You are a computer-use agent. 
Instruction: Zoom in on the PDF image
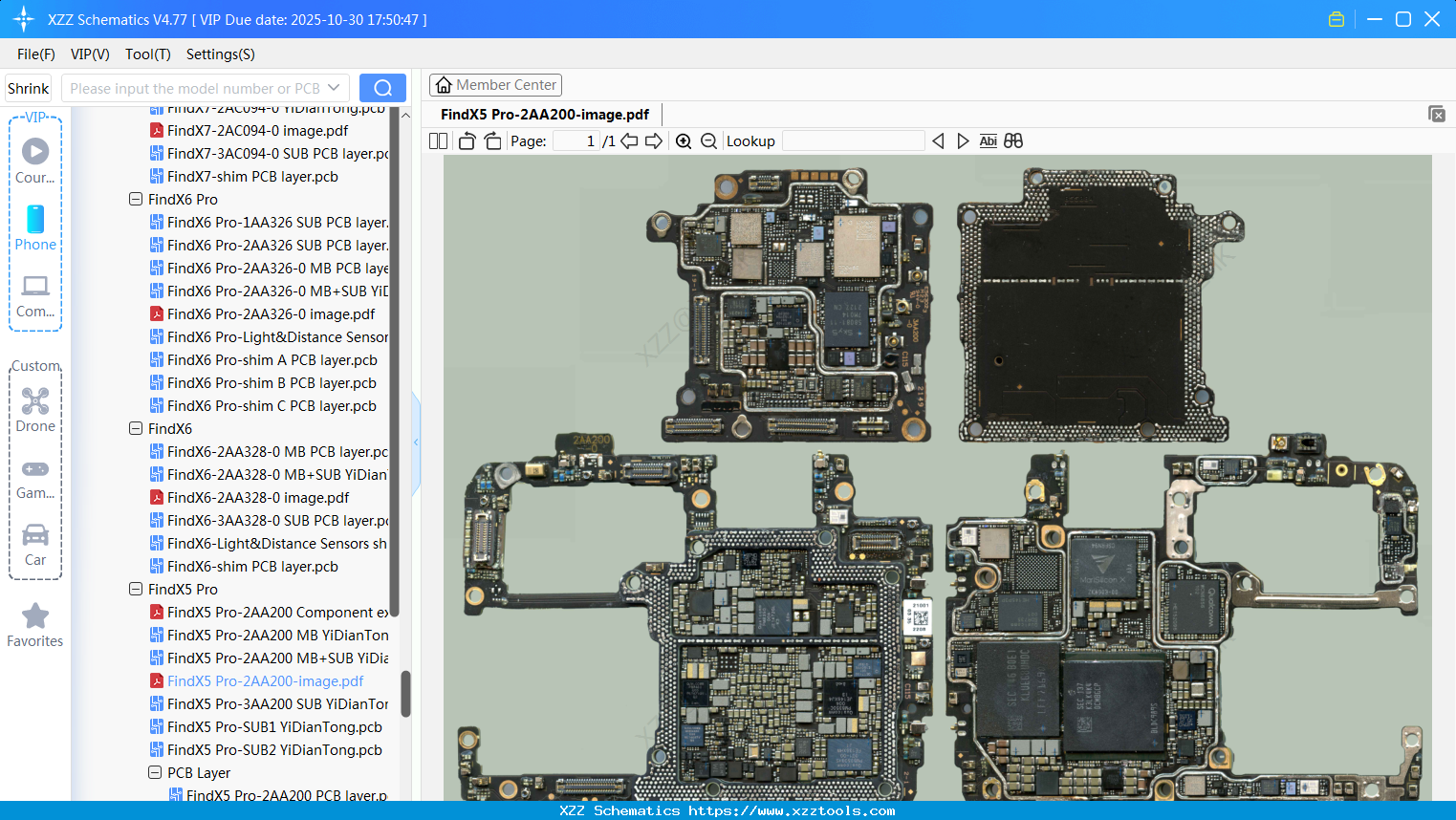click(684, 141)
